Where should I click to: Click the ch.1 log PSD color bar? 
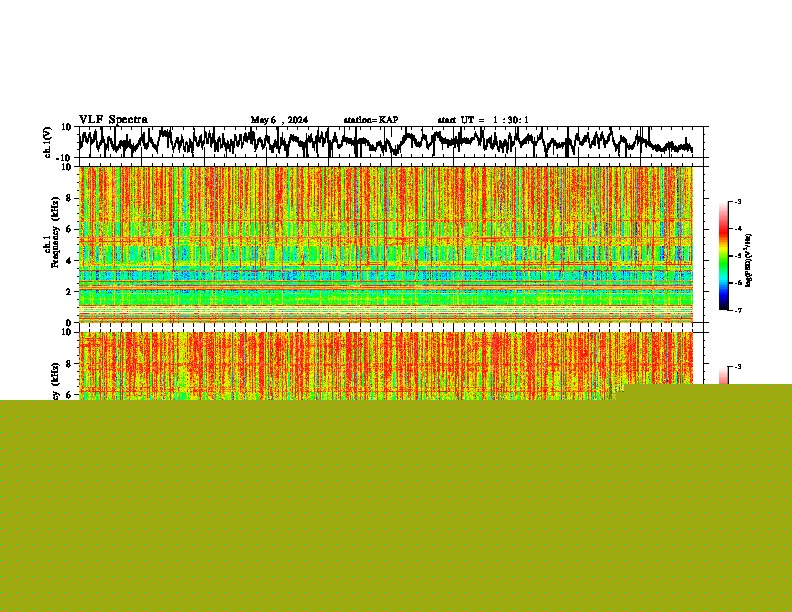[724, 256]
